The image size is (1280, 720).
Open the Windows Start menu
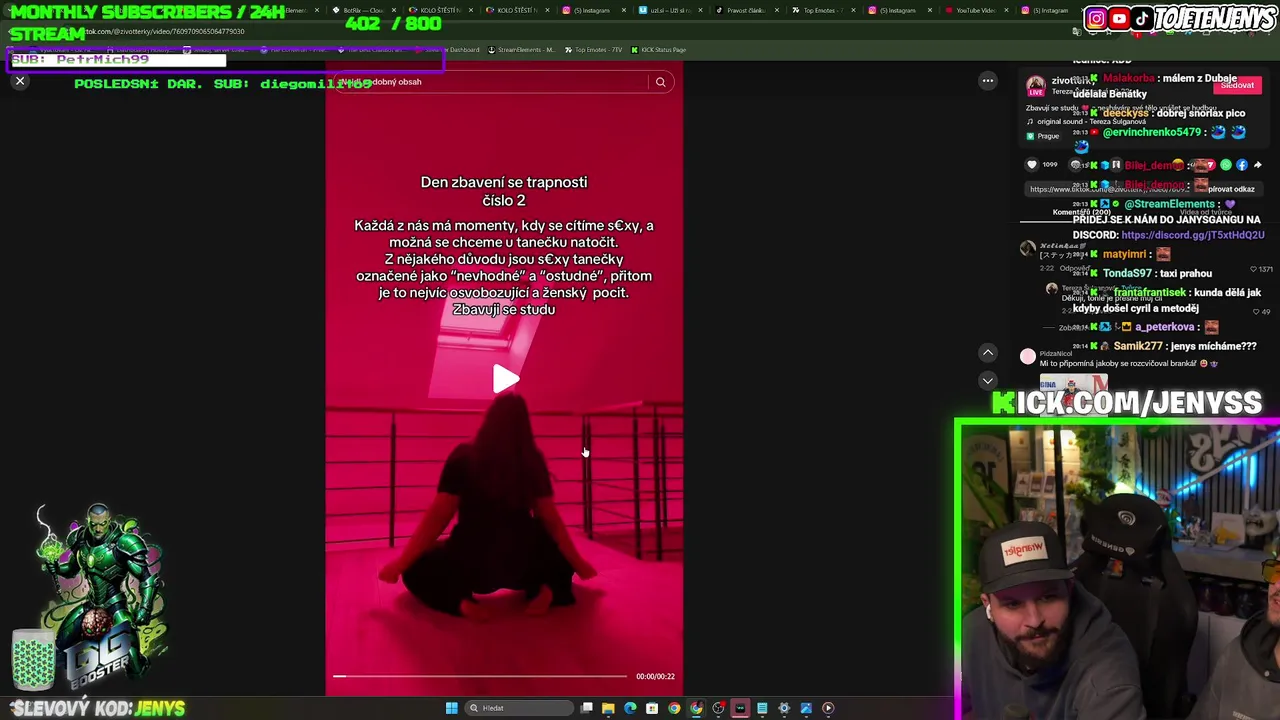(452, 708)
